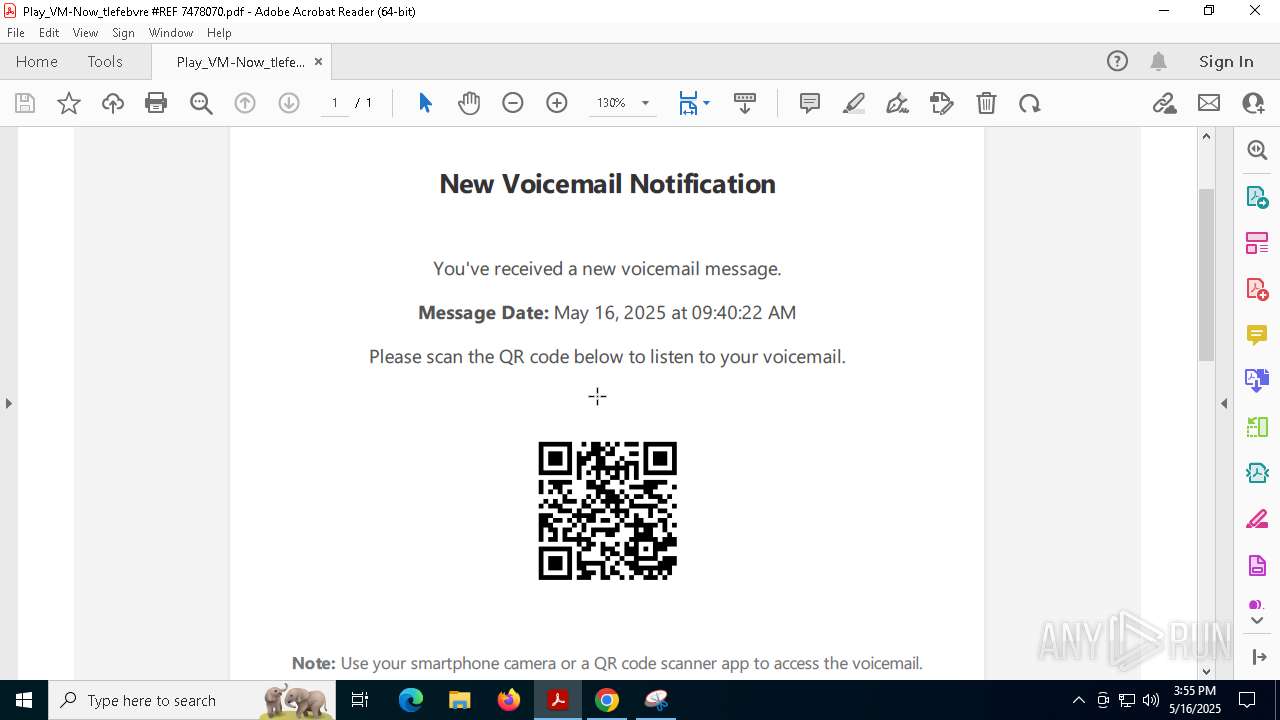The height and width of the screenshot is (720, 1280).
Task: Activate the hand pan tool
Action: point(469,103)
